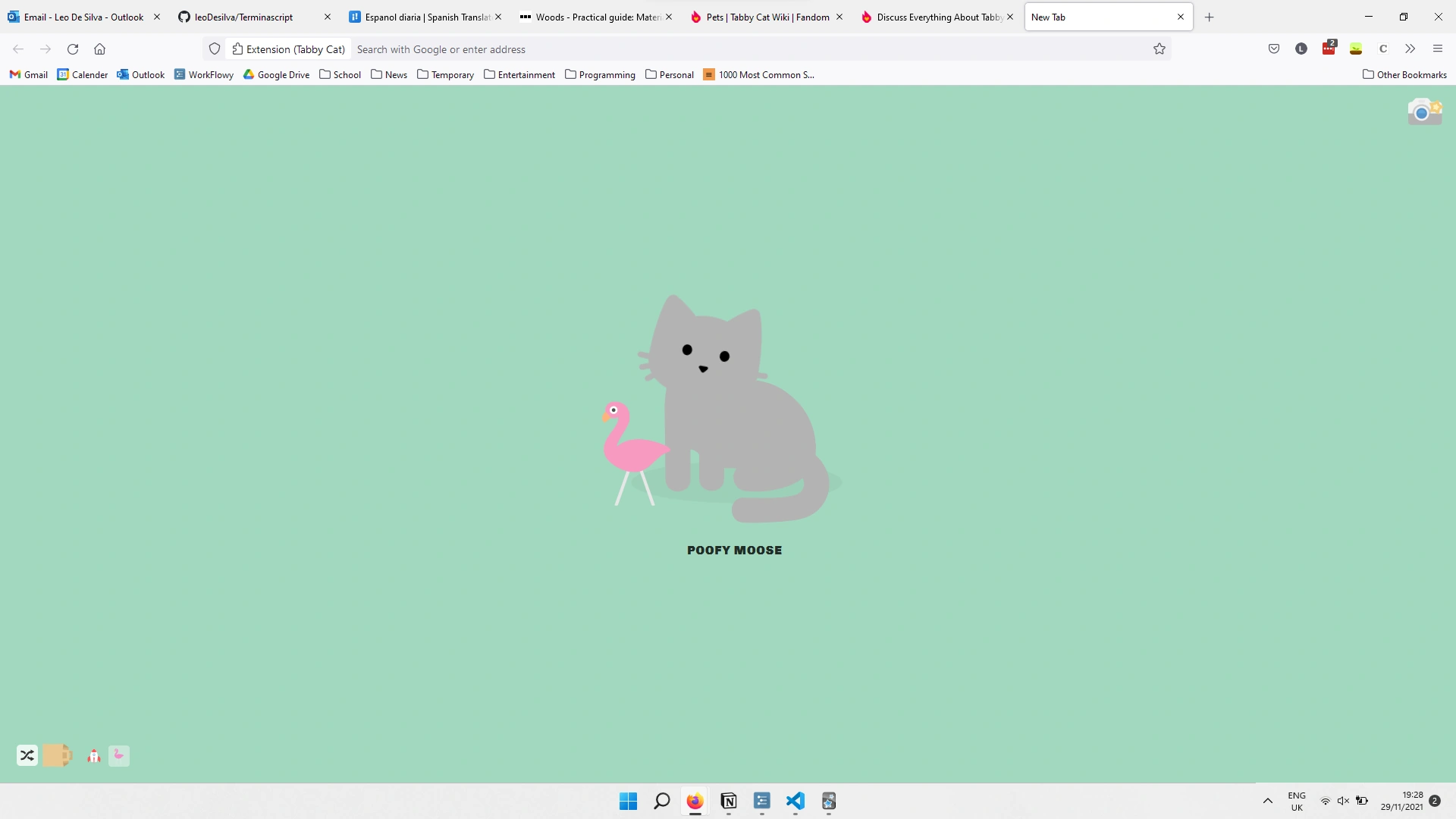Toggle the flamingo goodie on the cat
The image size is (1456, 819).
[x=119, y=755]
